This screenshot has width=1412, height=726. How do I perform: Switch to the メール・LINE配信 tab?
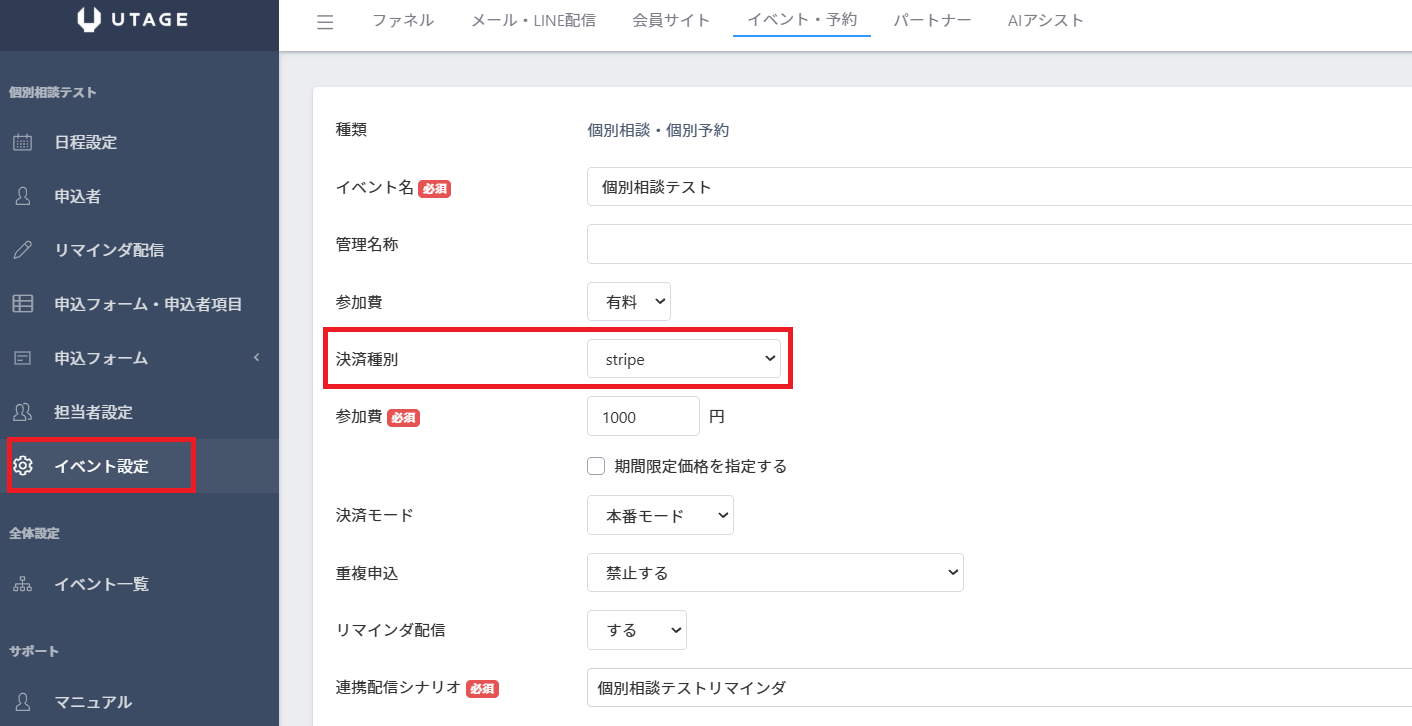click(x=533, y=20)
